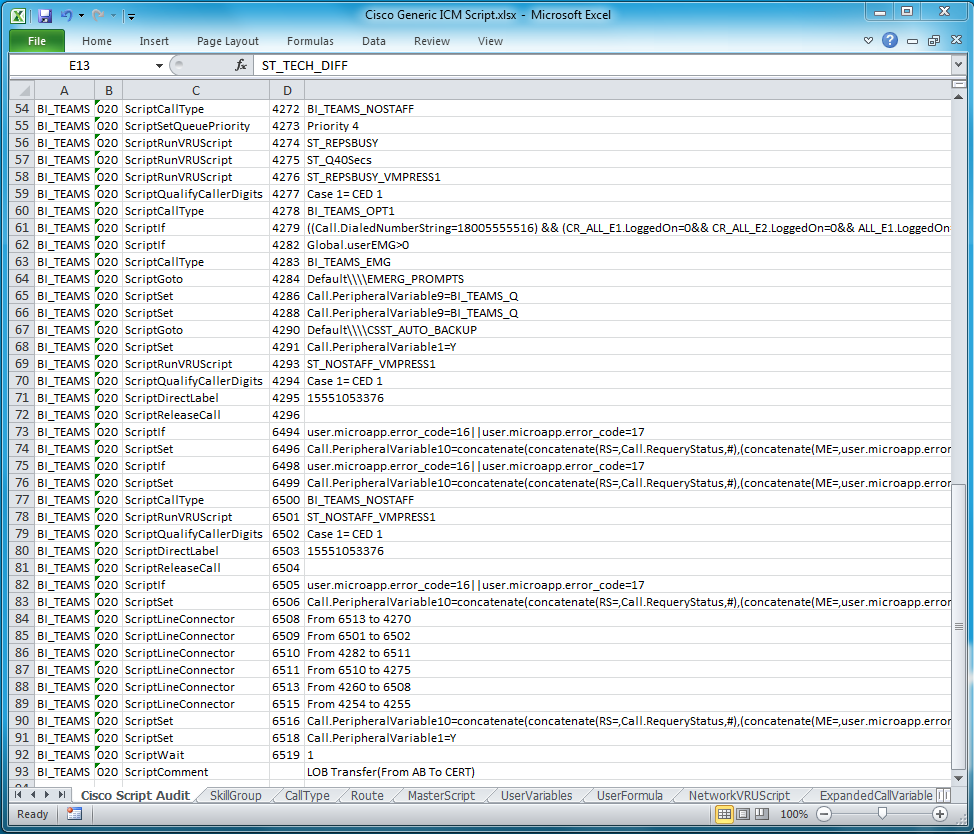Go to first sheet tab navigation arrow
This screenshot has width=974, height=834.
pos(18,795)
